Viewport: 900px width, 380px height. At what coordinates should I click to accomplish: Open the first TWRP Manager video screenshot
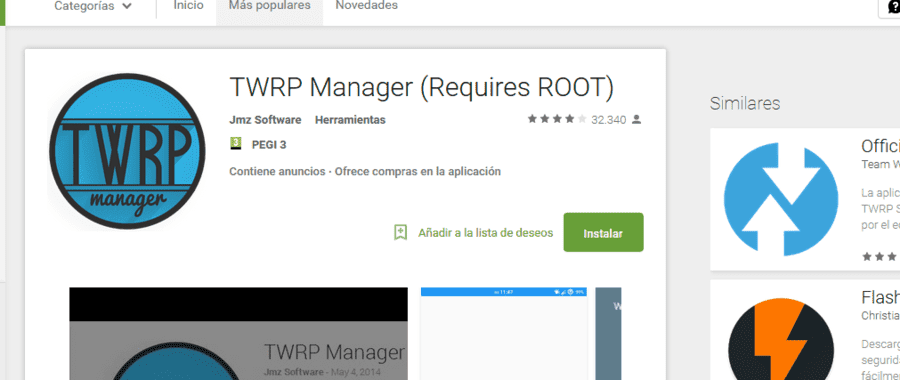(238, 334)
